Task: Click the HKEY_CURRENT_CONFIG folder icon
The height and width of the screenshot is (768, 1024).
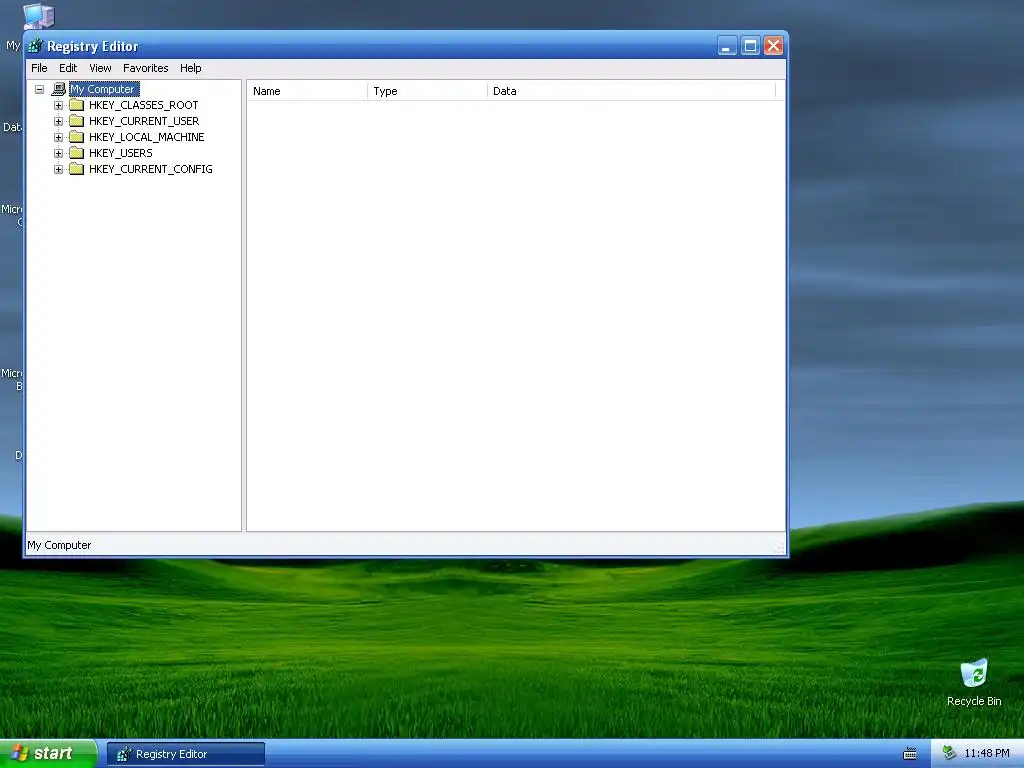Action: click(x=76, y=169)
